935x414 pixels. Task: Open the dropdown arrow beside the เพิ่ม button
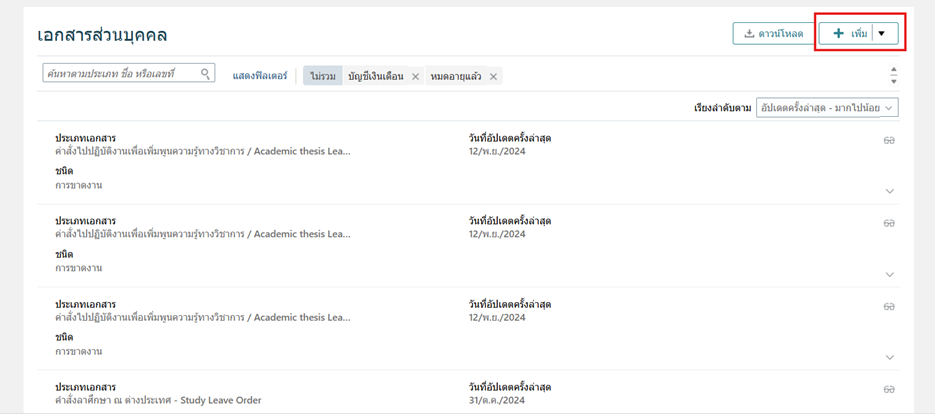881,34
